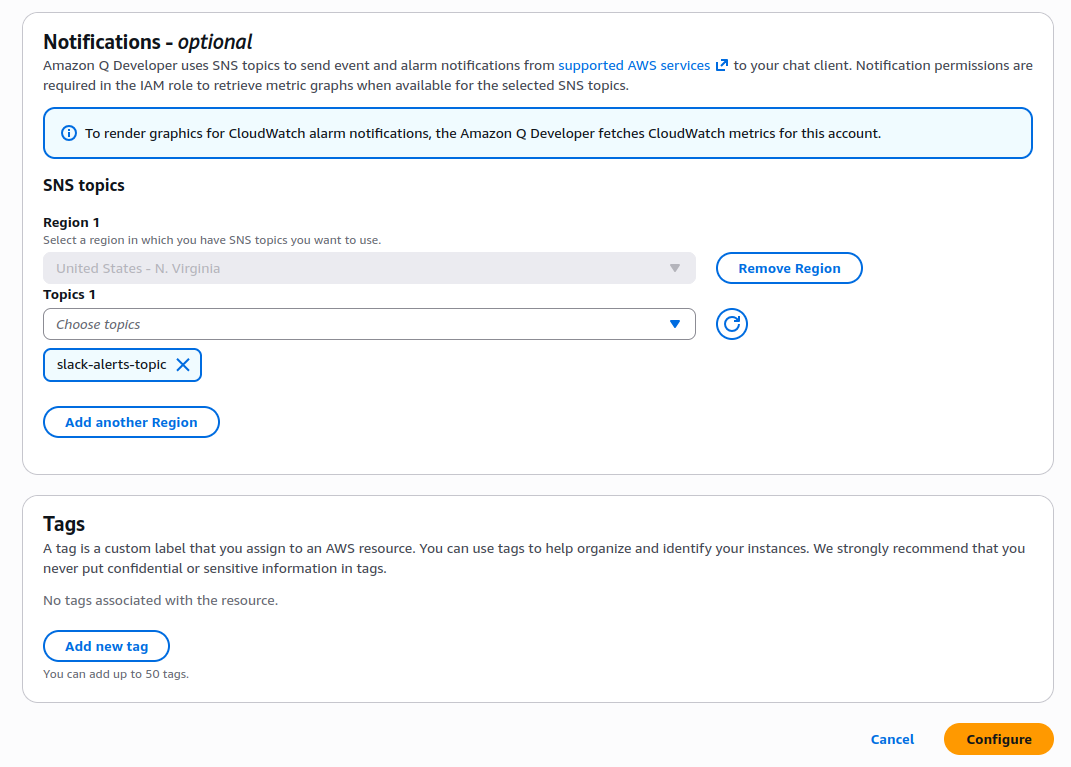
Task: Cancel the channel configuration
Action: tap(892, 739)
